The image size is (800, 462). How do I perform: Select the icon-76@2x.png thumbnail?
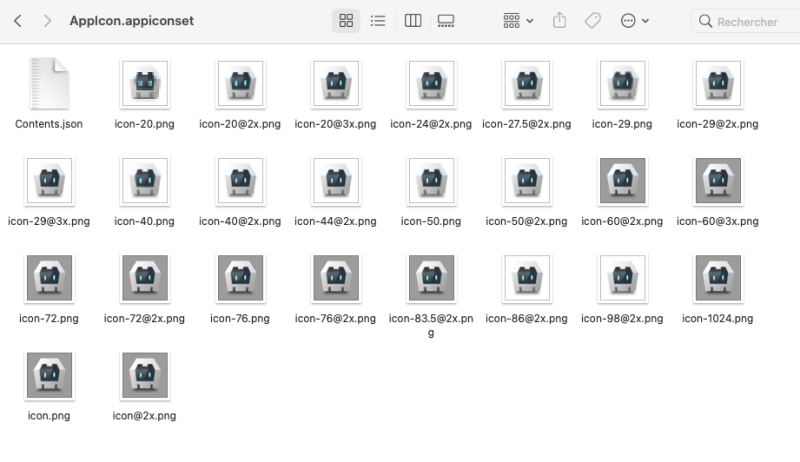[x=336, y=278]
